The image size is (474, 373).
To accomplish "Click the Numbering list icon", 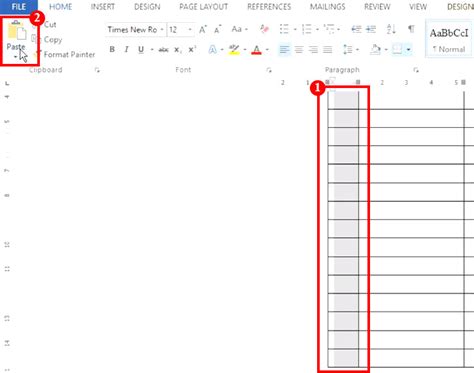I will (x=307, y=29).
